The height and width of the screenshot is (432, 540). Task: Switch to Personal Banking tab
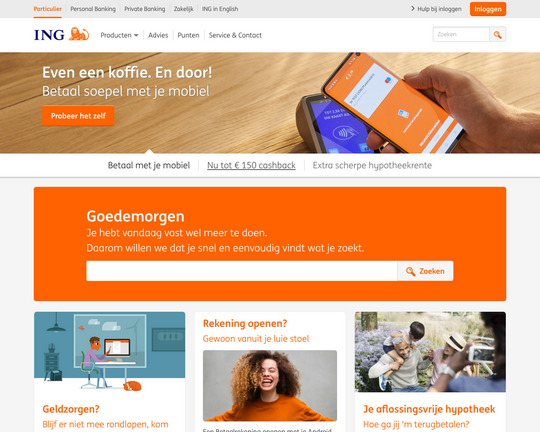(93, 9)
